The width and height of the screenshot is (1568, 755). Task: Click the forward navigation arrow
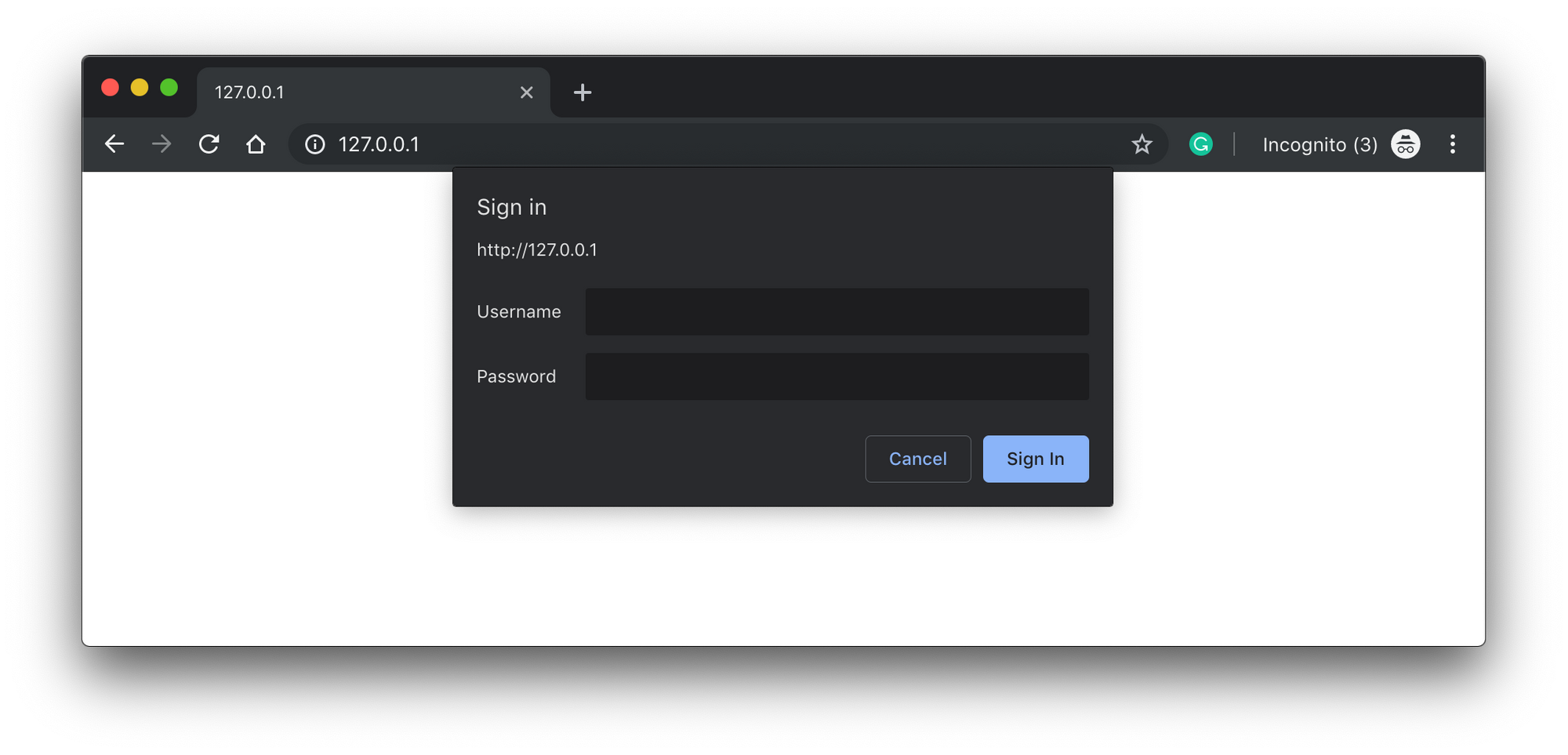pyautogui.click(x=162, y=143)
